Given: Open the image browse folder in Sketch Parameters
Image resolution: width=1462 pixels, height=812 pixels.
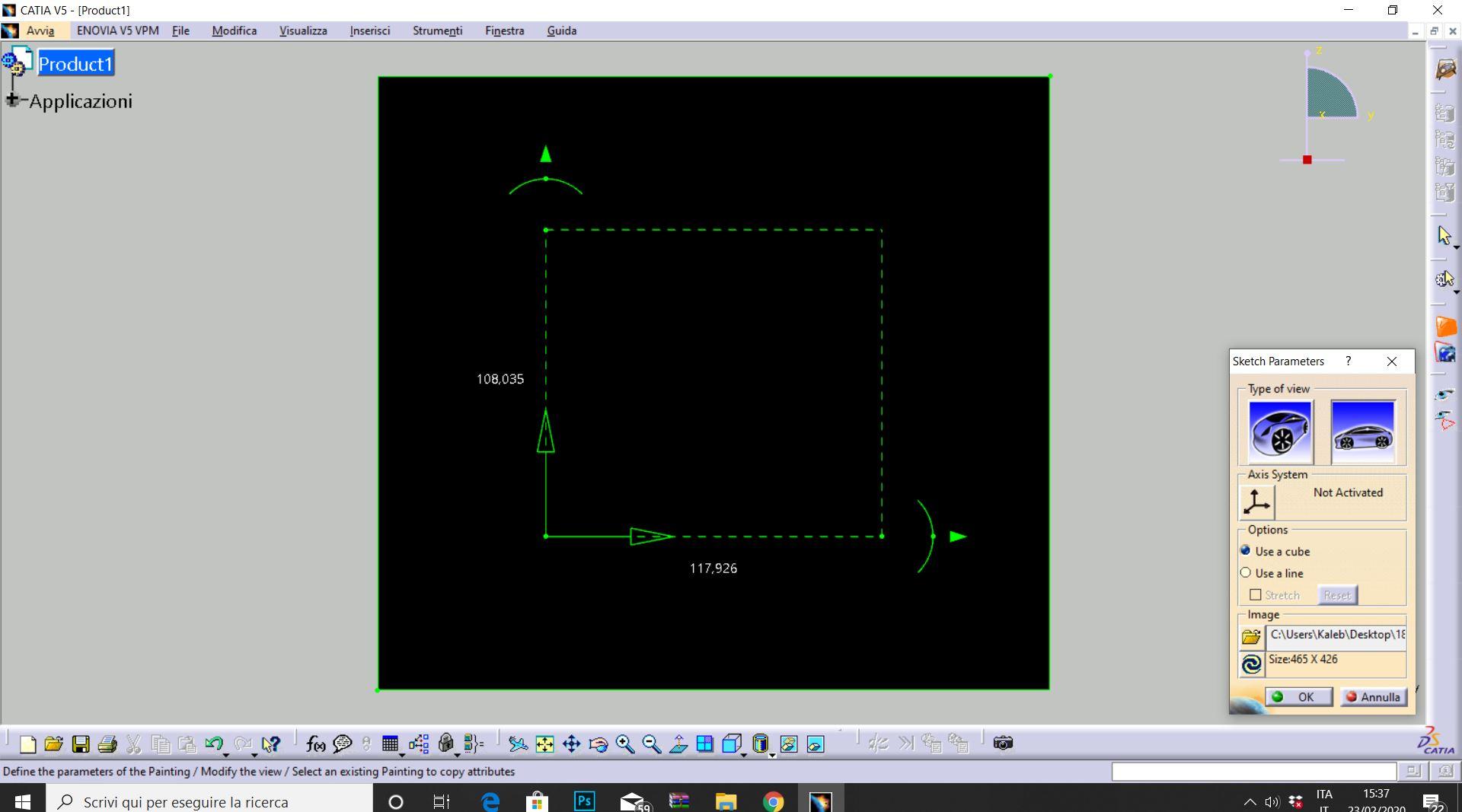Looking at the screenshot, I should (x=1250, y=635).
